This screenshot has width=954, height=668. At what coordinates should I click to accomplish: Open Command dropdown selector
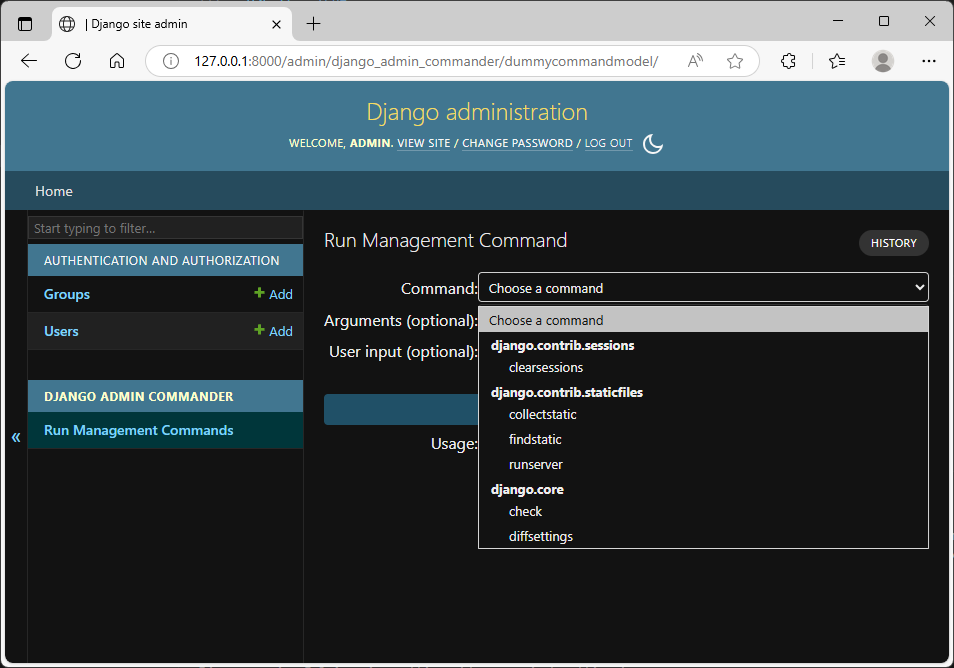coord(703,287)
